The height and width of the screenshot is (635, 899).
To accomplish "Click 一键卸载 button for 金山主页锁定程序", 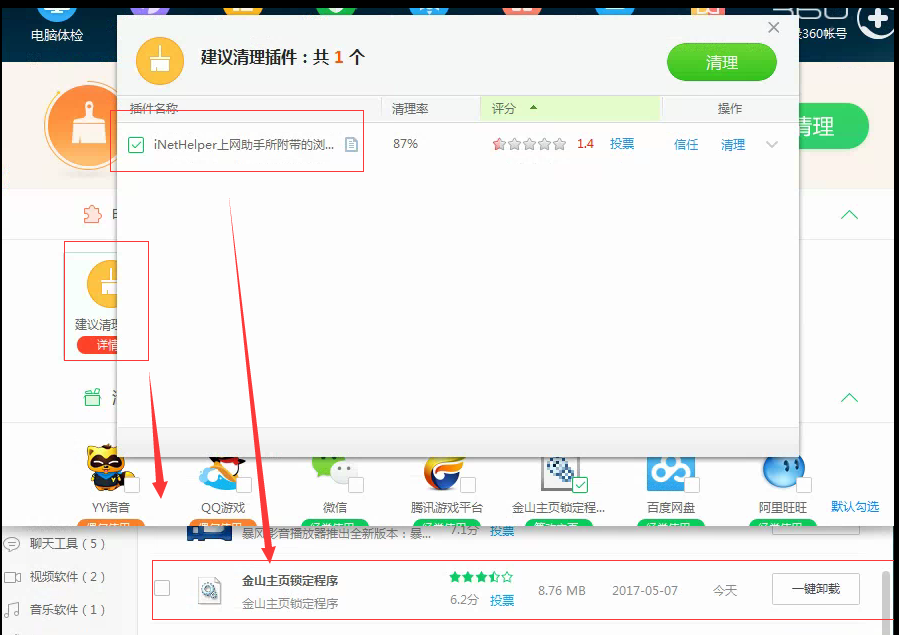I will (x=816, y=589).
